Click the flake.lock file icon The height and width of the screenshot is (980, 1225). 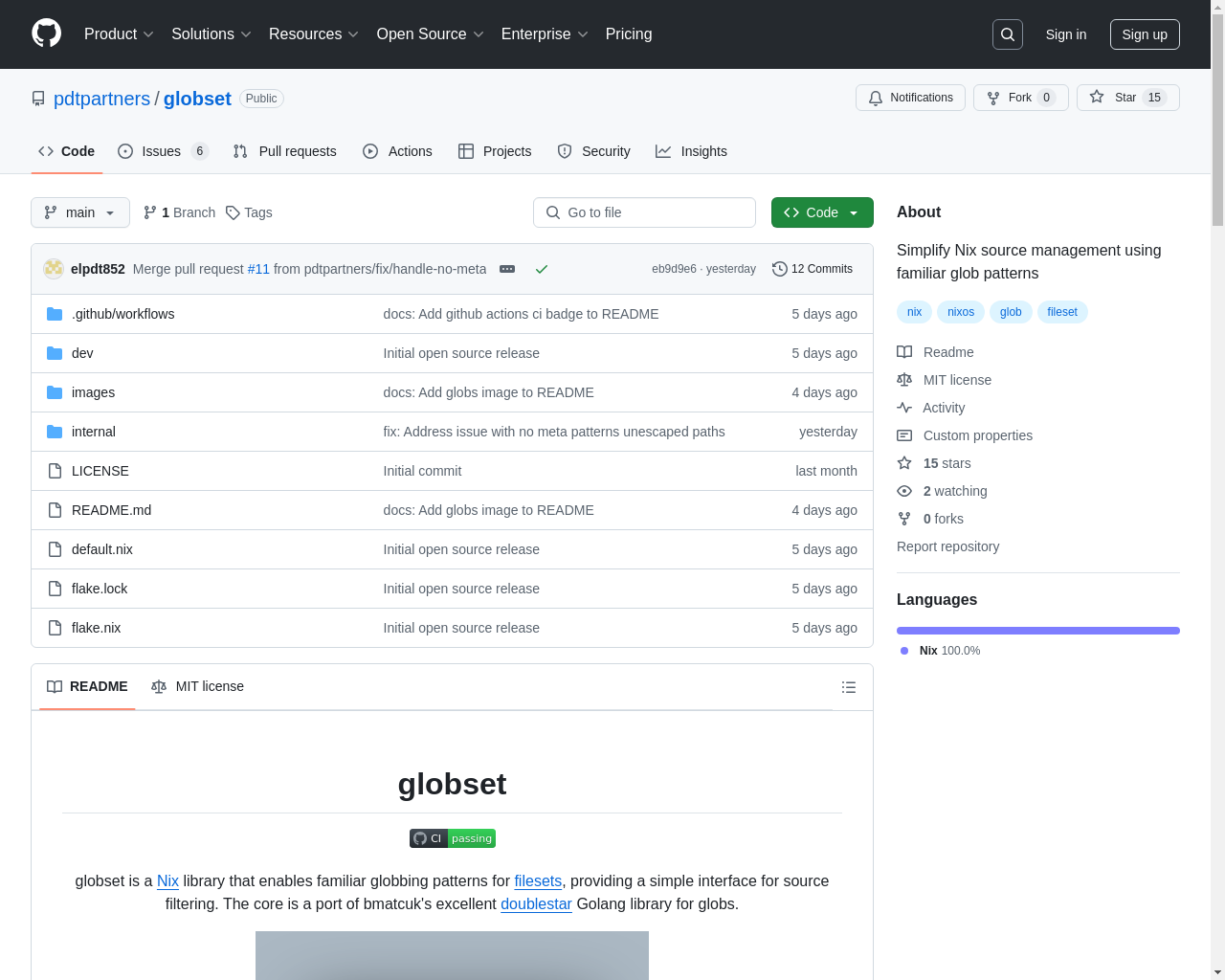[55, 589]
